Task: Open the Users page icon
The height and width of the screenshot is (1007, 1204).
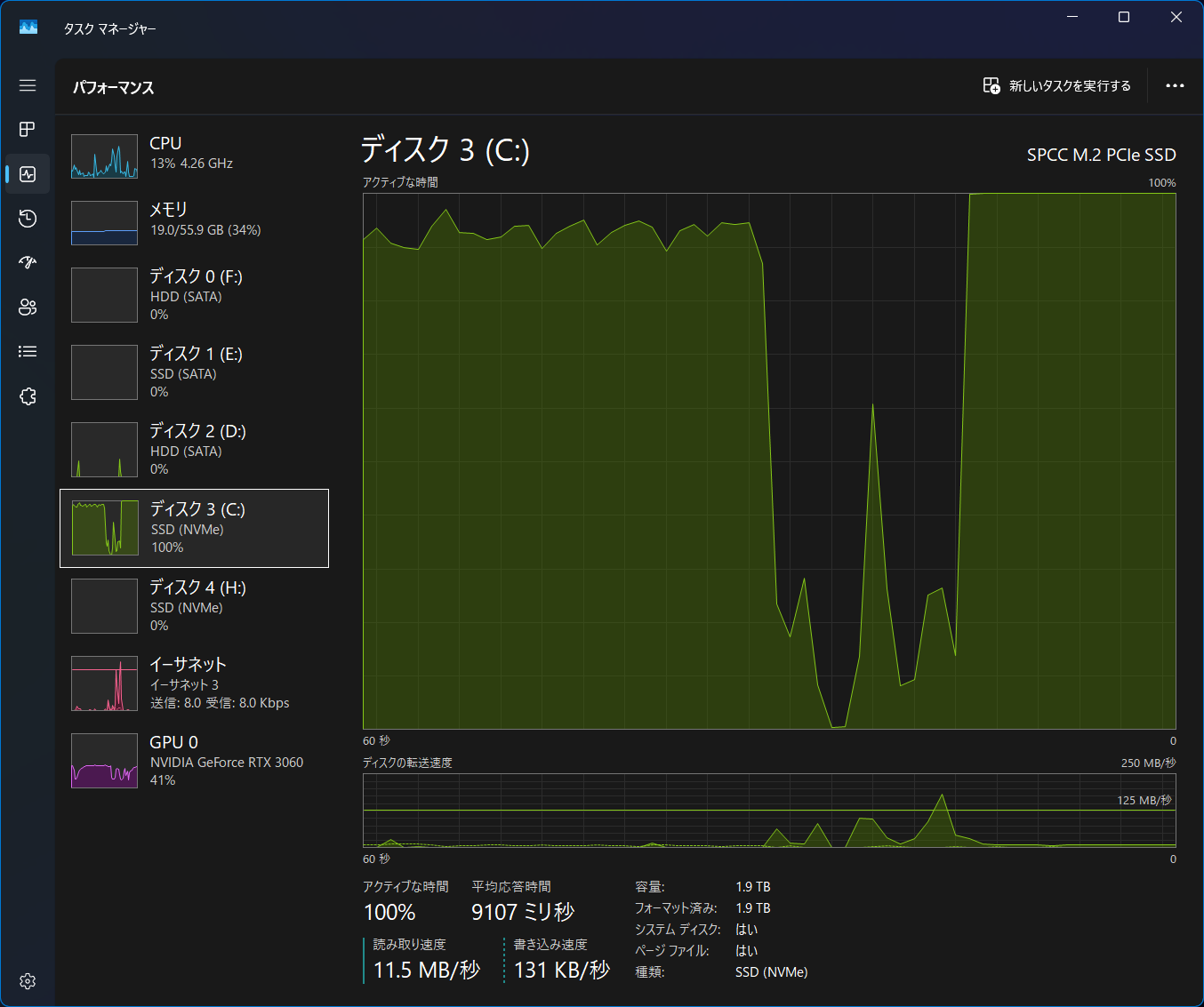Action: tap(28, 308)
